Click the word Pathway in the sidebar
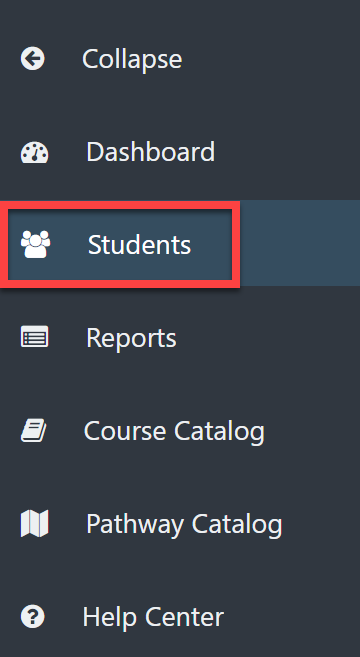Viewport: 360px width, 657px height. coord(135,524)
